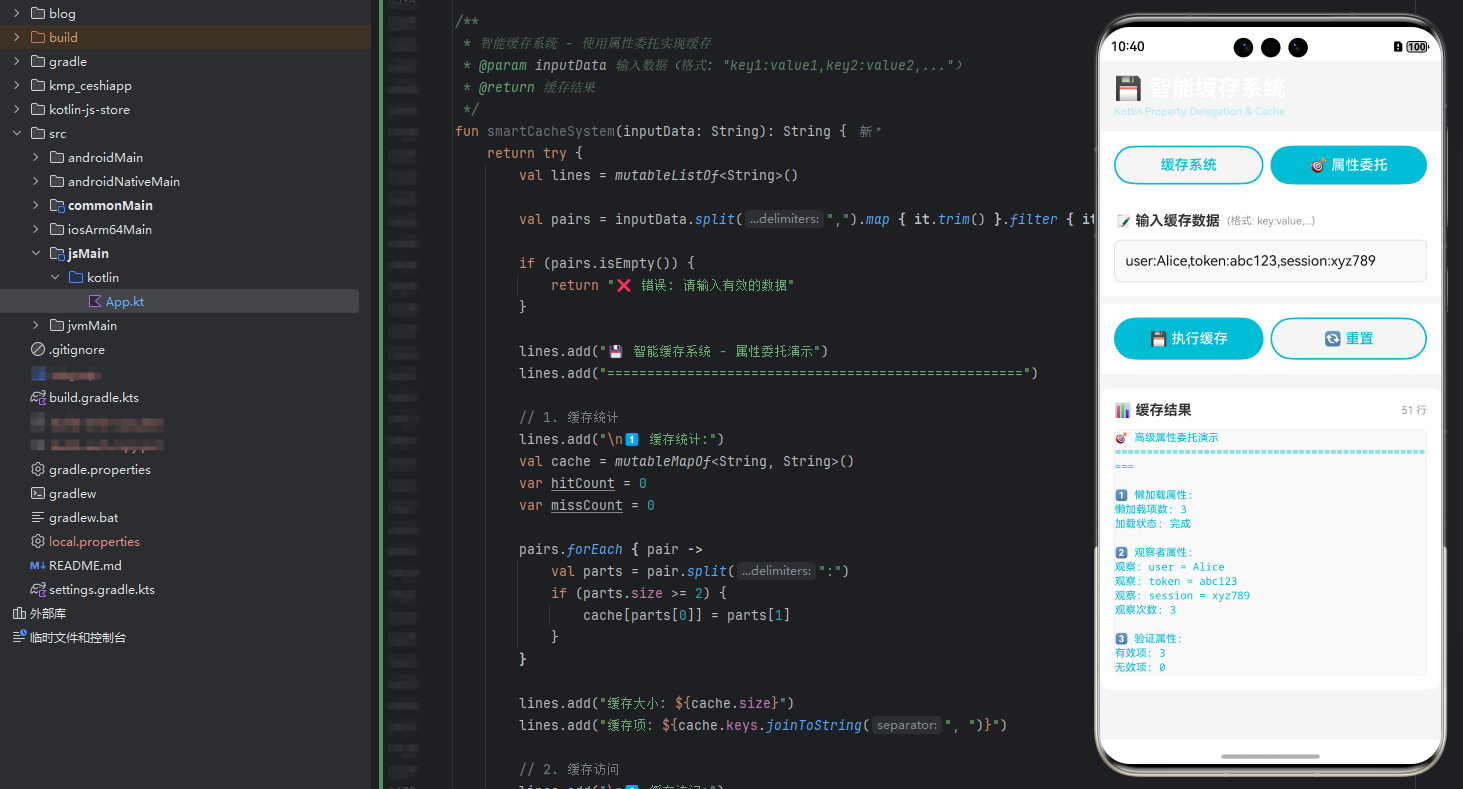Click the jvmMain folder icon
The image size is (1463, 789).
tap(57, 326)
